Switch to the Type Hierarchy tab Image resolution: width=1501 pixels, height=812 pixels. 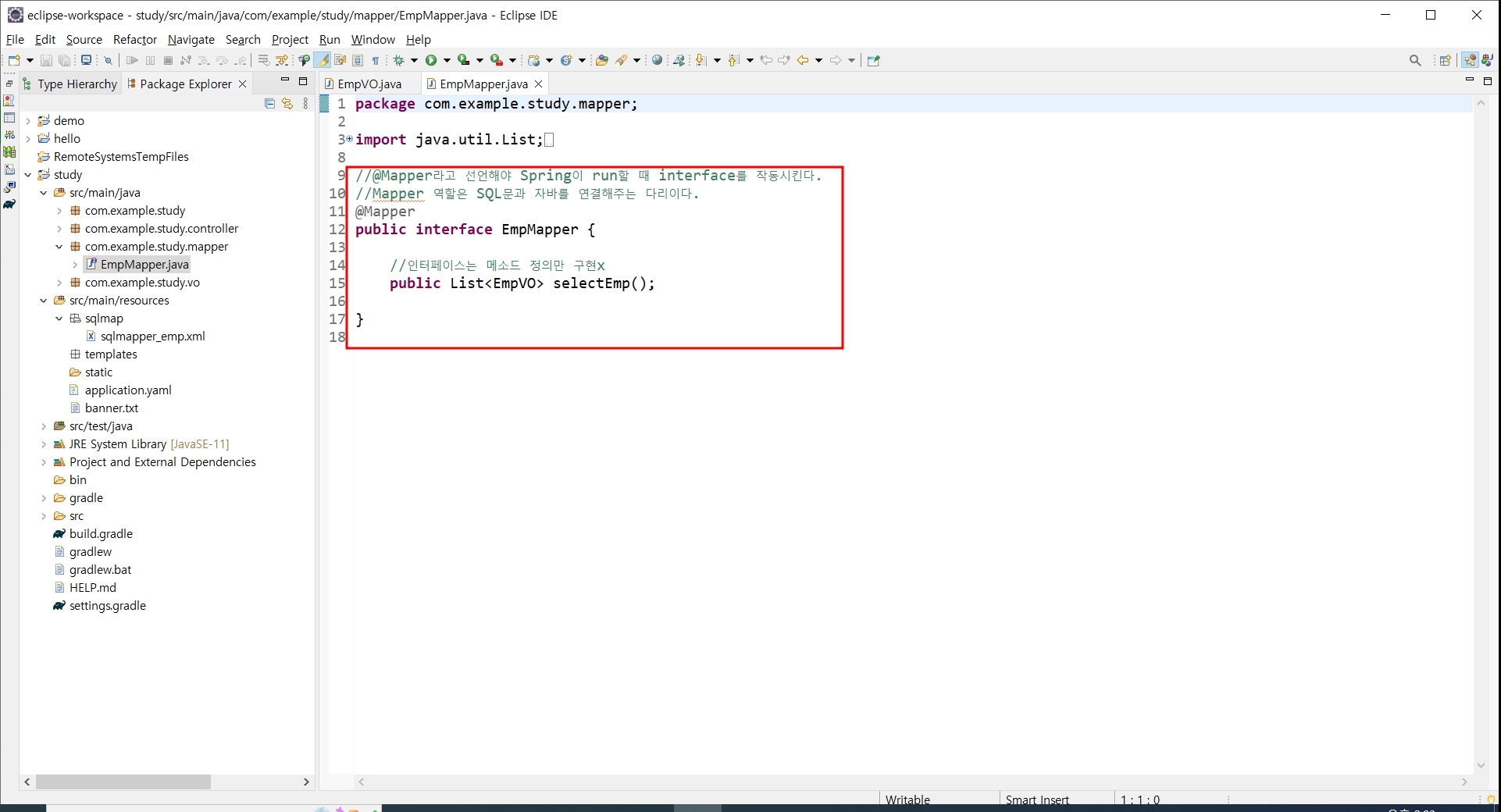pyautogui.click(x=70, y=84)
